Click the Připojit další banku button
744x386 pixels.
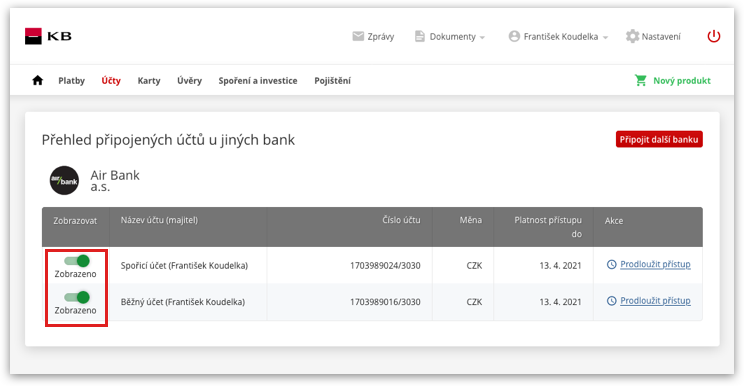pyautogui.click(x=659, y=139)
